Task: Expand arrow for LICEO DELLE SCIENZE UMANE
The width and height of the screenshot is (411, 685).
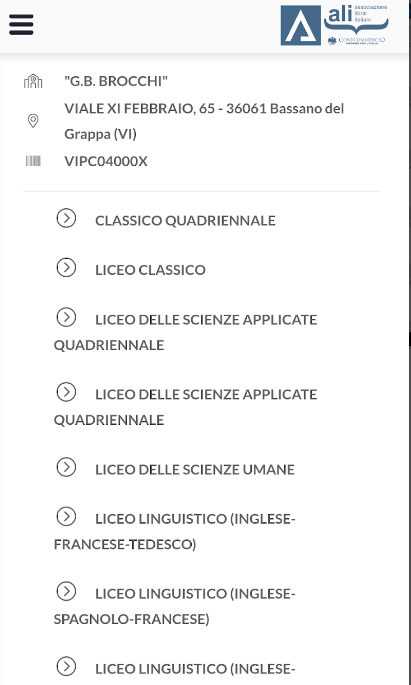Action: click(x=66, y=467)
